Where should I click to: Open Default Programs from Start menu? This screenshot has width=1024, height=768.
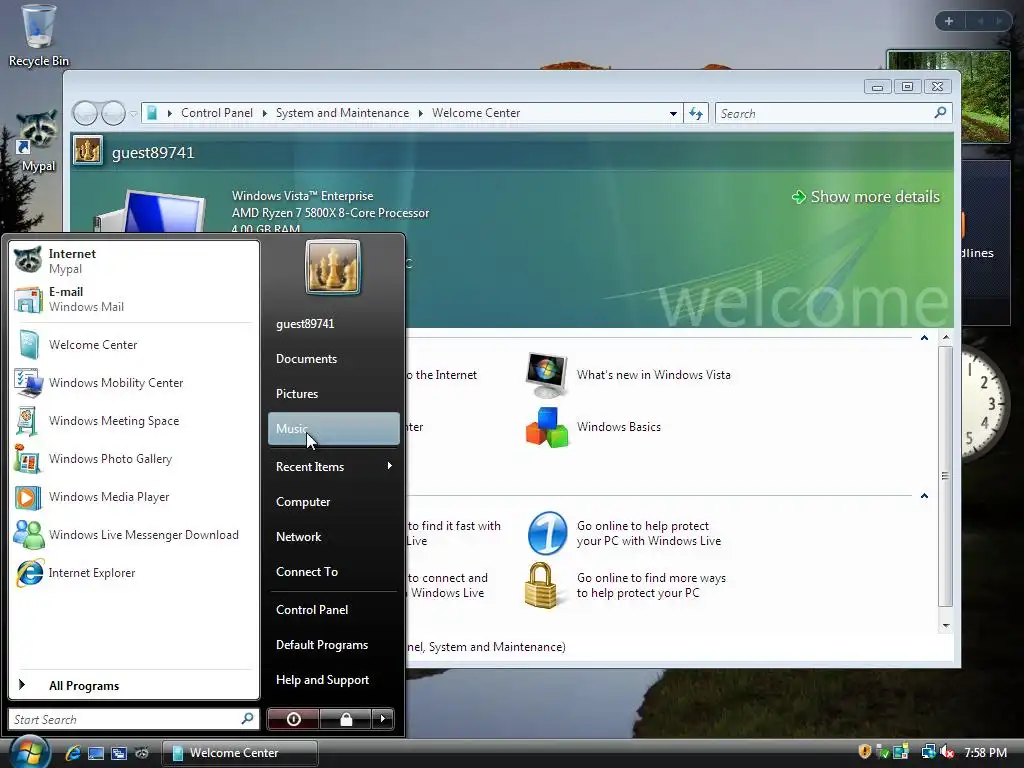(334, 645)
